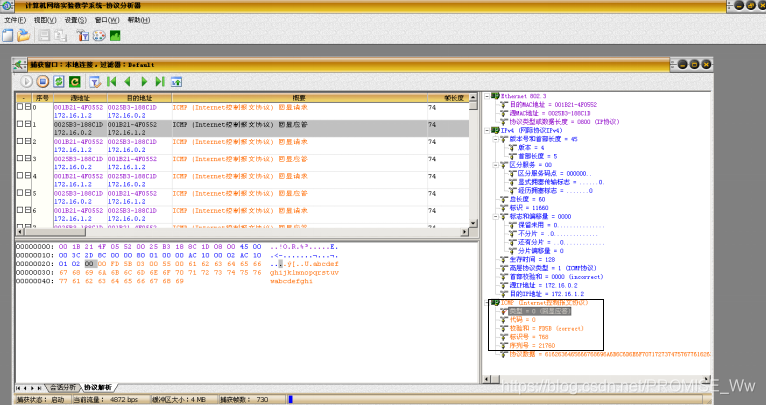Open the filter definition tool icon
Image resolution: width=766 pixels, height=405 pixels.
pyautogui.click(x=83, y=35)
